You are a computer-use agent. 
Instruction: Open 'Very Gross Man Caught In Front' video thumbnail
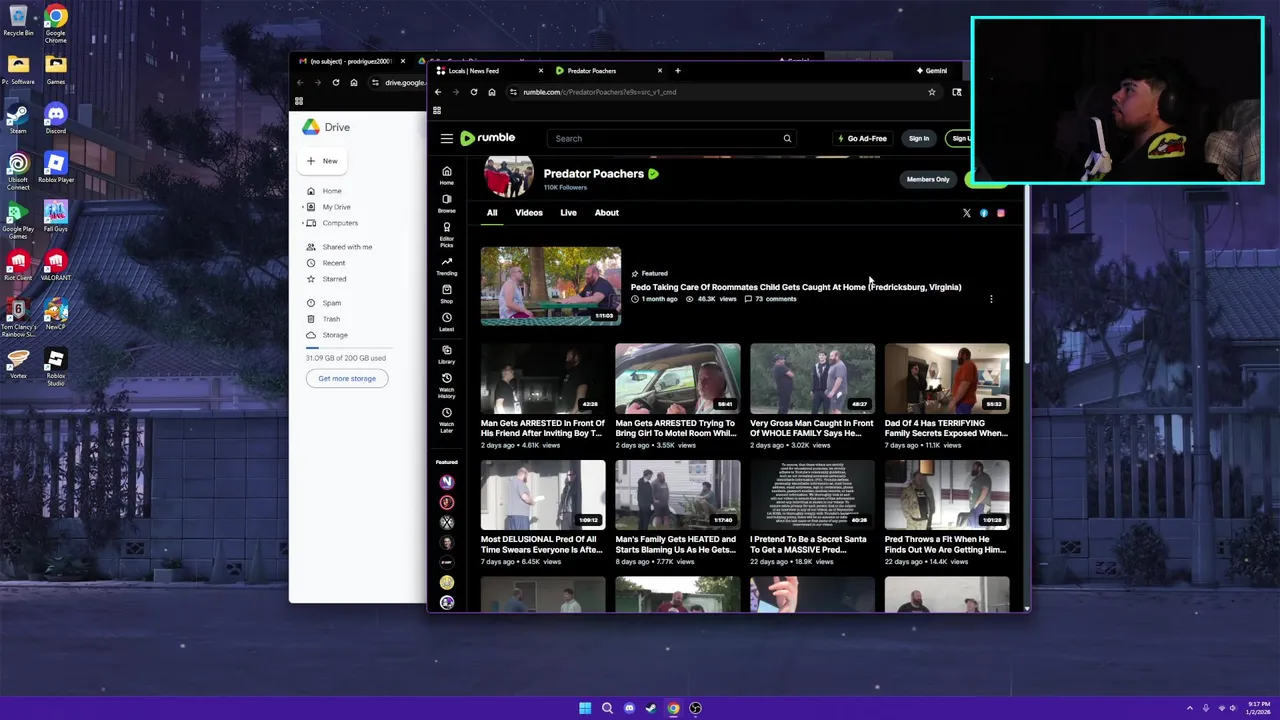point(812,379)
